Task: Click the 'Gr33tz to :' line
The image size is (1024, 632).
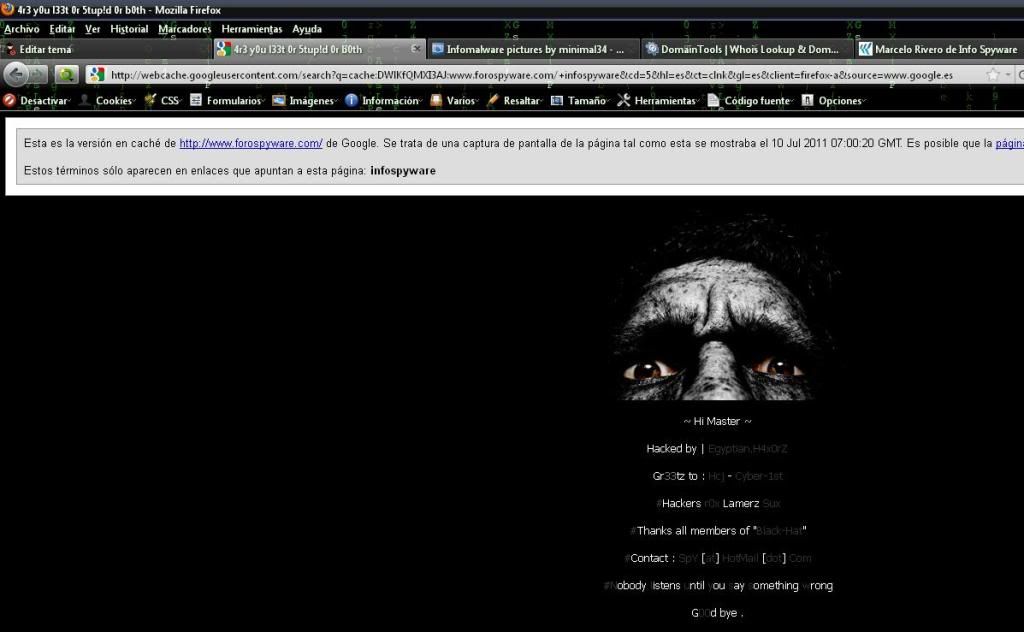Action: click(x=718, y=476)
